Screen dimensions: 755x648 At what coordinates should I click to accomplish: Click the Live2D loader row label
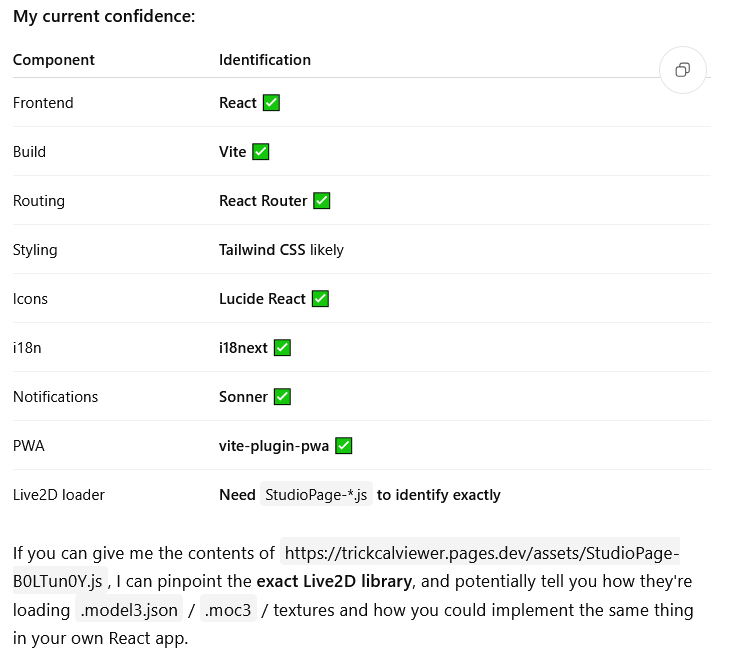click(x=59, y=495)
